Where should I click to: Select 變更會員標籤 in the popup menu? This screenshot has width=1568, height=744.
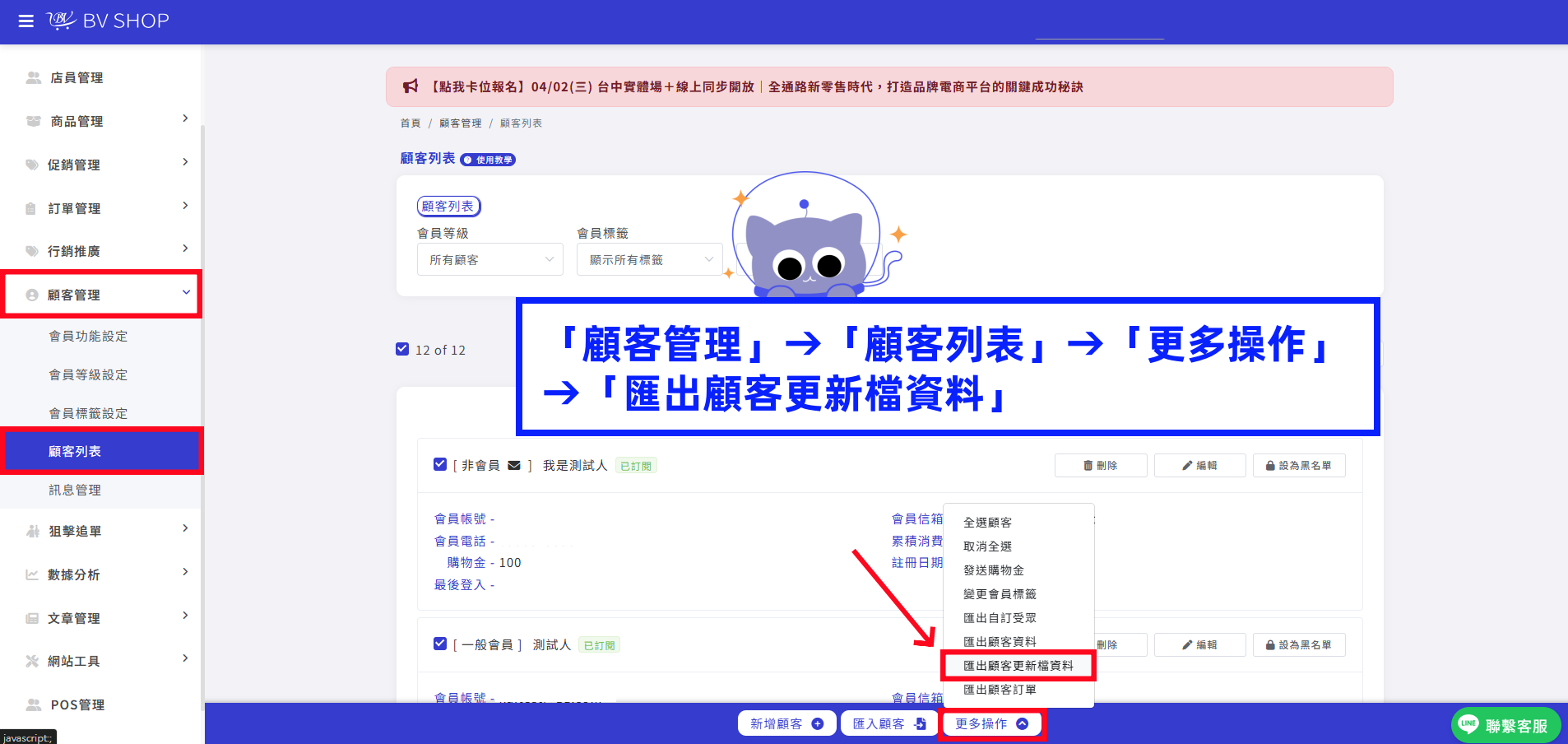click(x=1000, y=594)
